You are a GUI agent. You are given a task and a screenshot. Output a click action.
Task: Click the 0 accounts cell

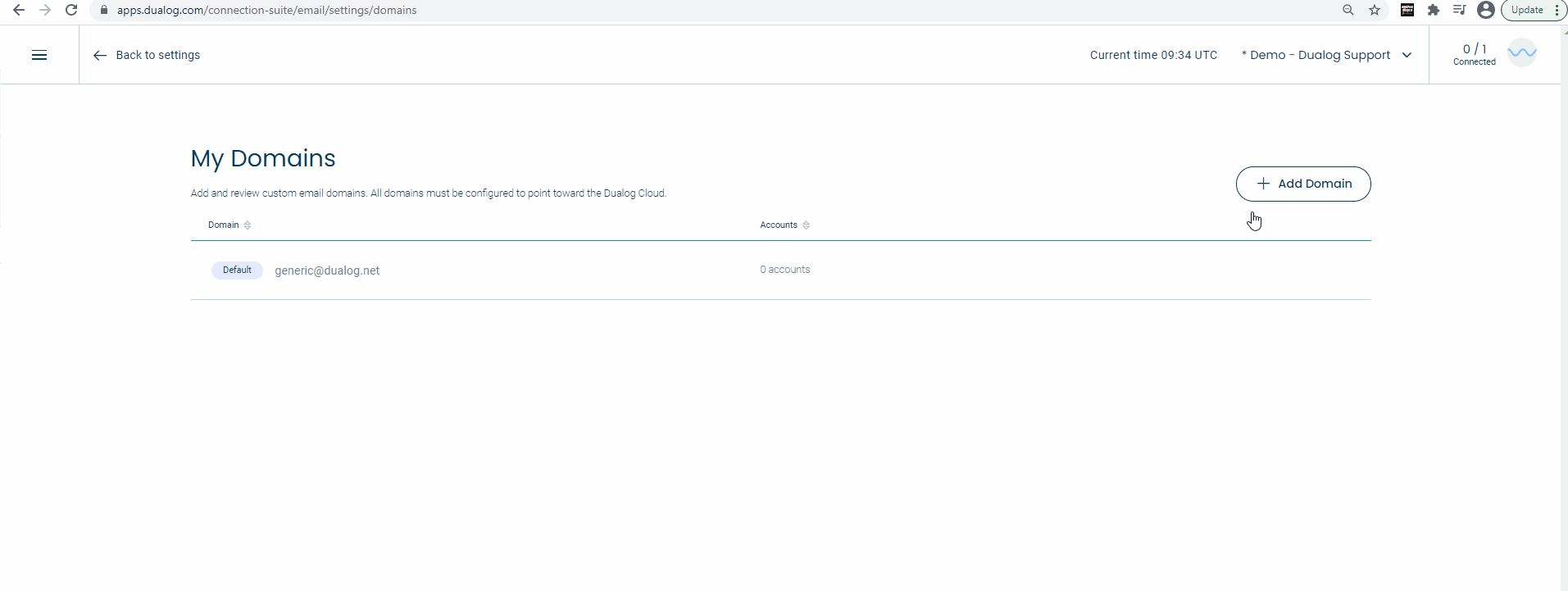[784, 270]
